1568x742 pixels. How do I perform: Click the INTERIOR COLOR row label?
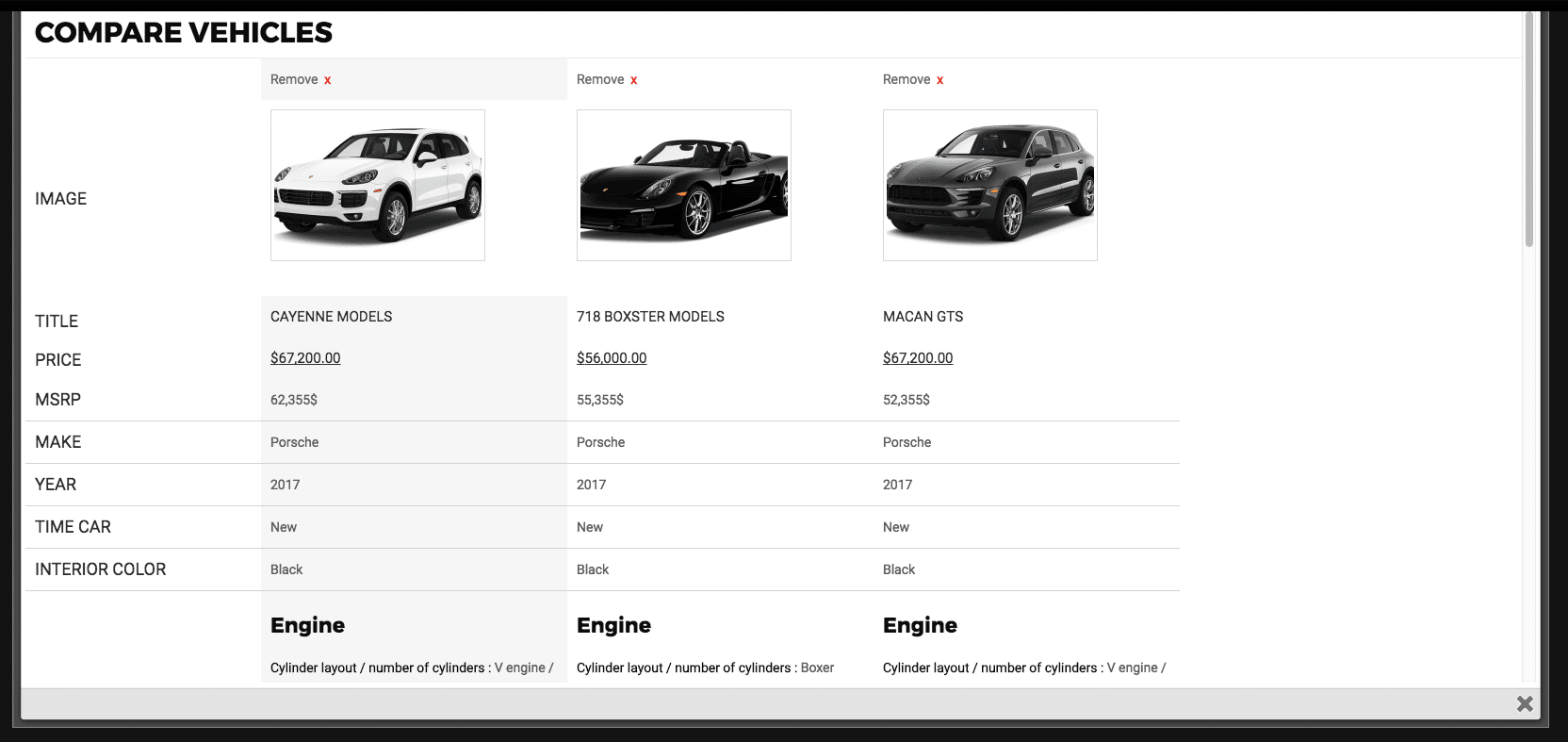click(x=101, y=569)
